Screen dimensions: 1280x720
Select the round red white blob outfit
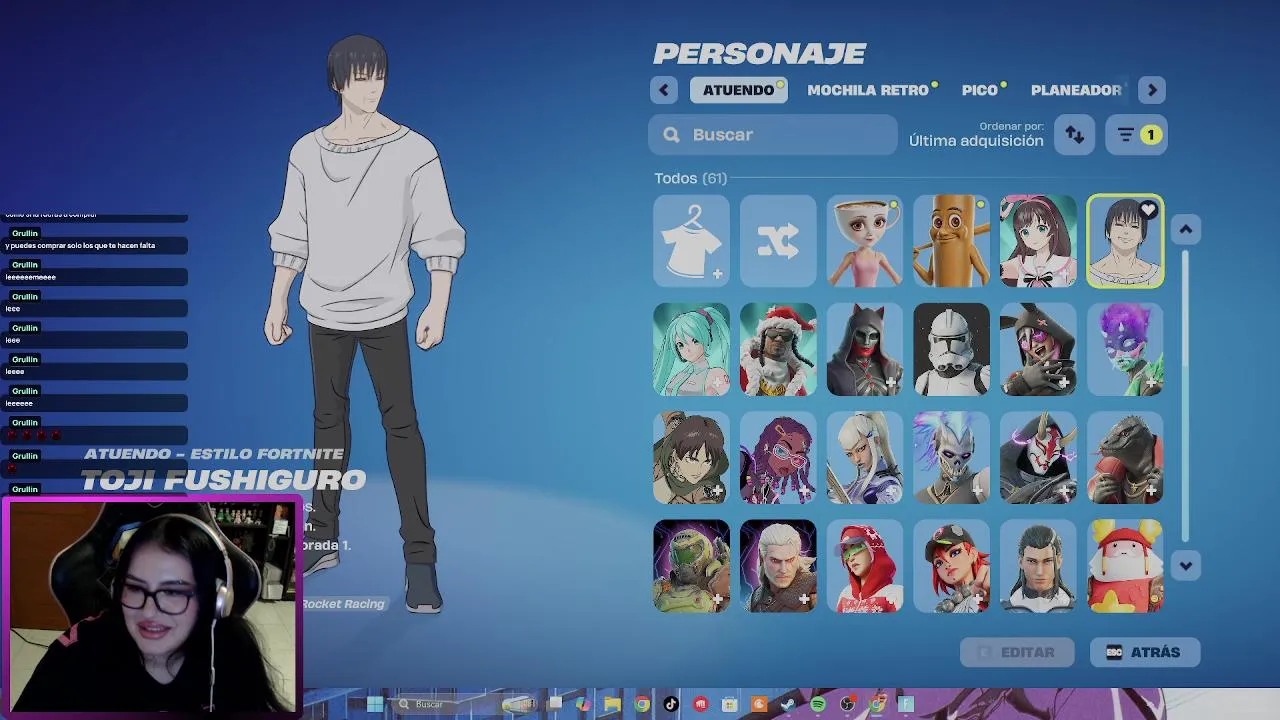tap(1126, 566)
